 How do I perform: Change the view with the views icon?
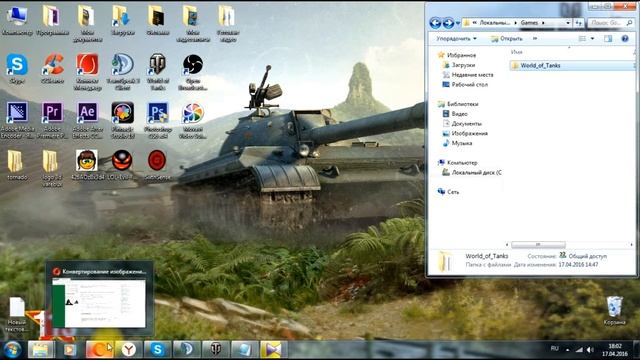point(582,38)
